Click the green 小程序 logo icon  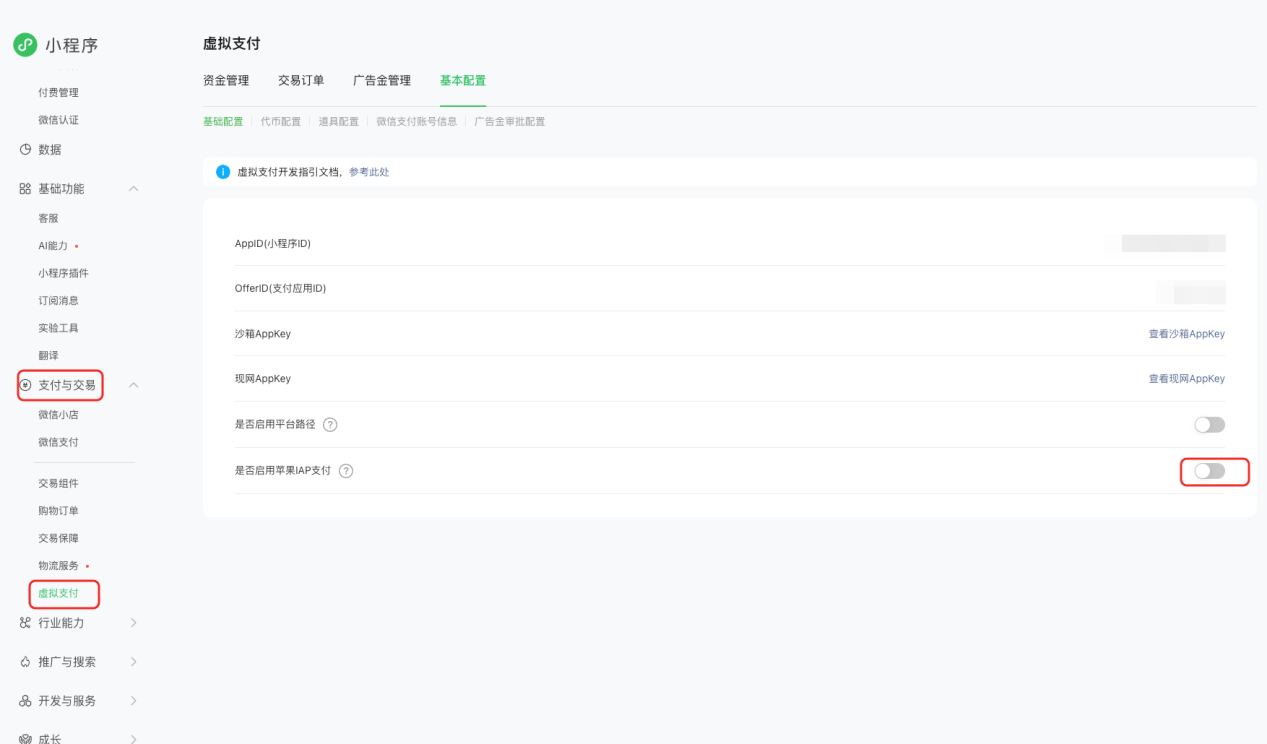coord(25,45)
